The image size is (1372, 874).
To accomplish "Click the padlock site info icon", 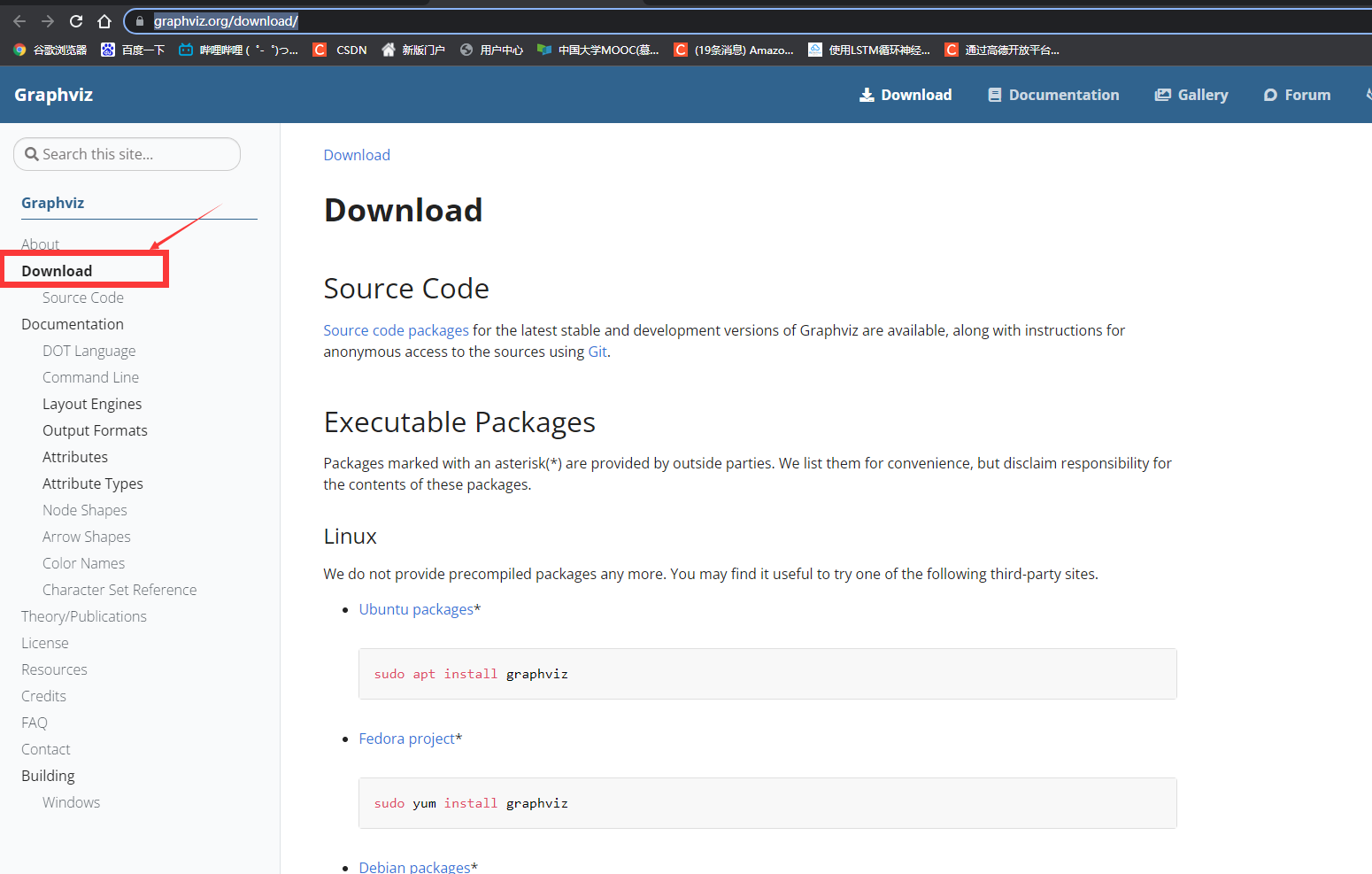I will coord(140,21).
